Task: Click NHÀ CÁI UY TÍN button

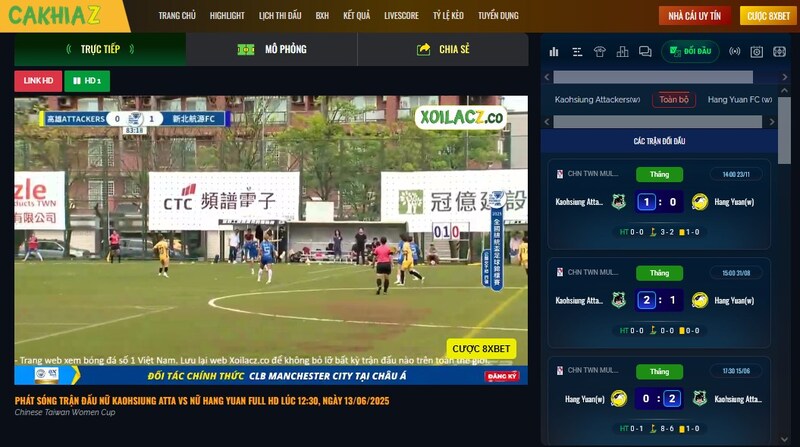Action: tap(695, 16)
